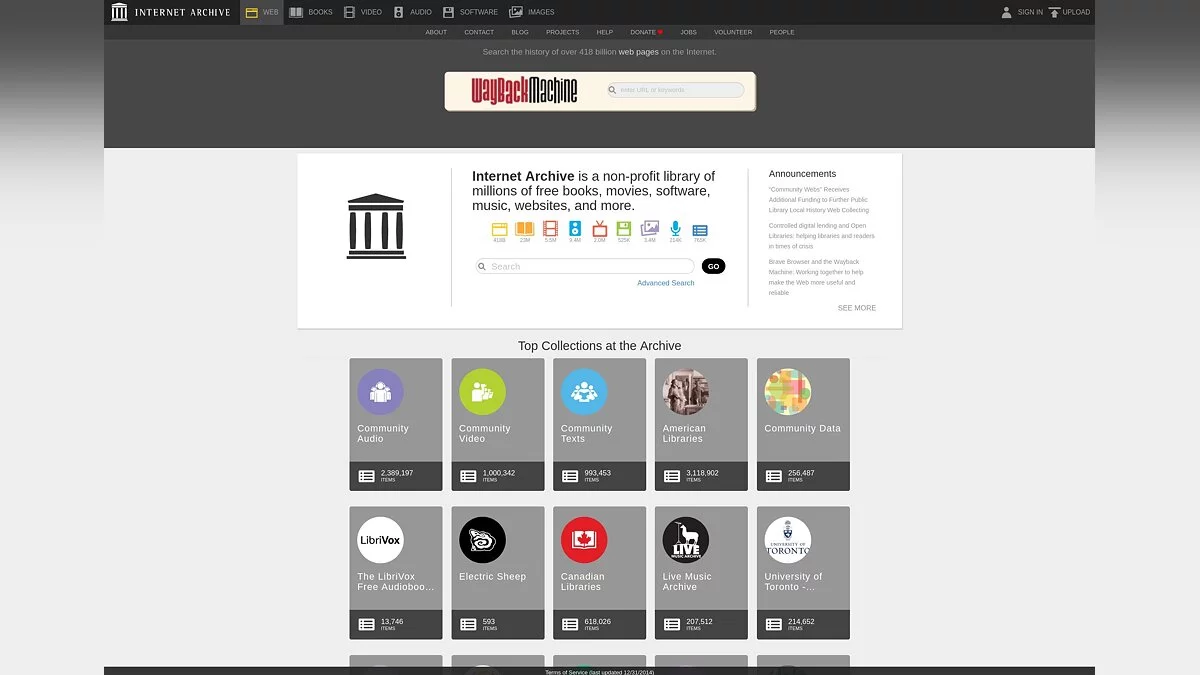1200x675 pixels.
Task: Click the Internet Archive logo in top bar
Action: pyautogui.click(x=170, y=12)
